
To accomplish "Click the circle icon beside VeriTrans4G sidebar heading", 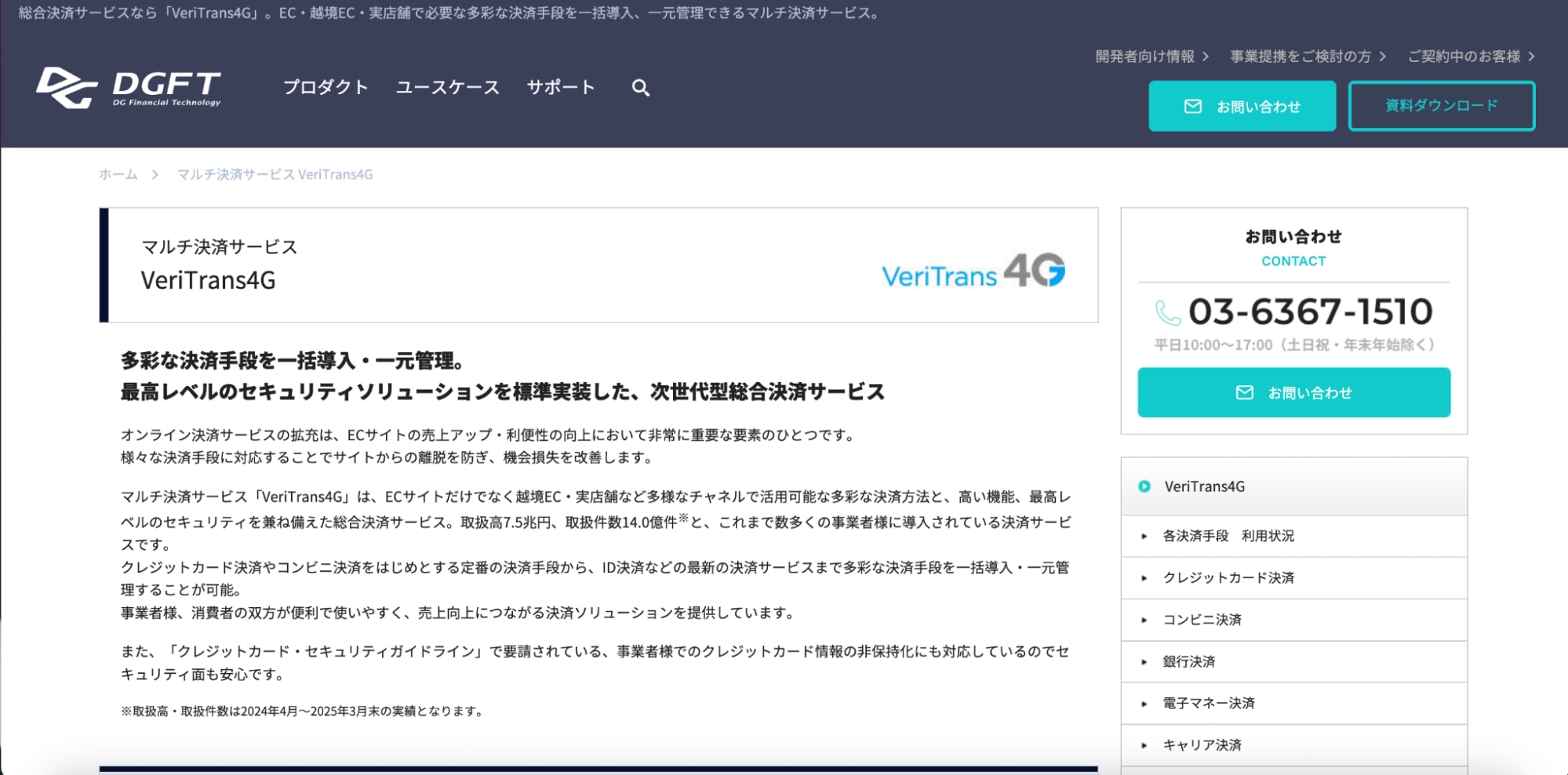I will (1144, 486).
